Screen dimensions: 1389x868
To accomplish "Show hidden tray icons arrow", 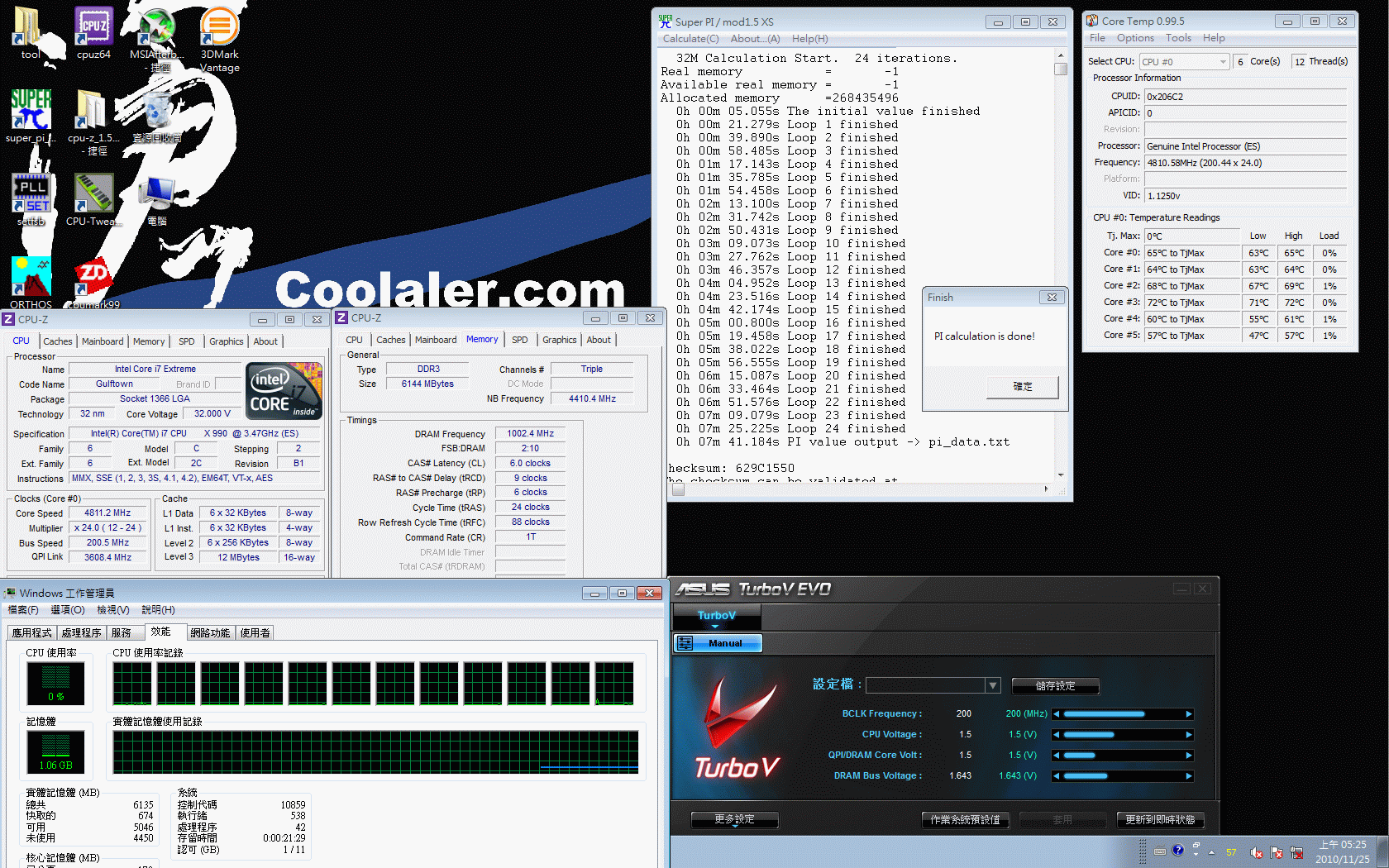I will pyautogui.click(x=1211, y=852).
